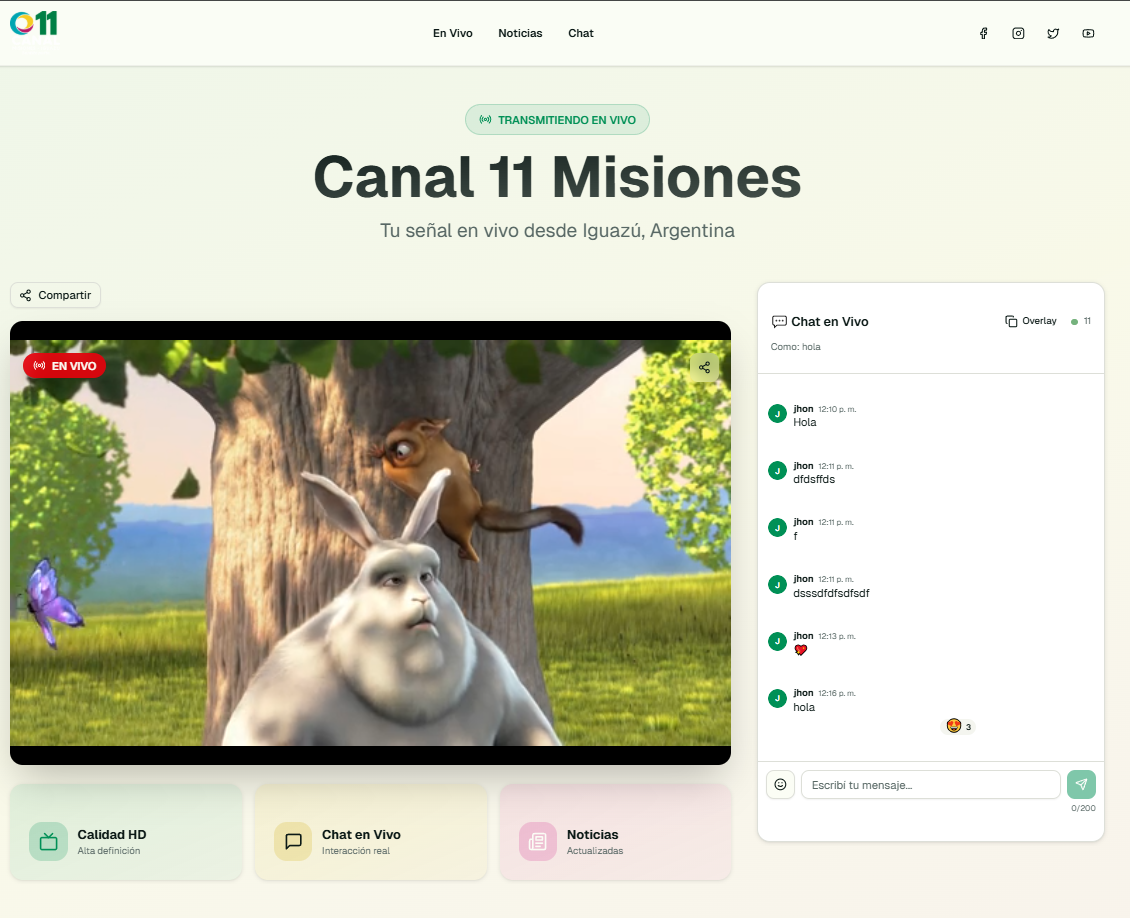Image resolution: width=1130 pixels, height=918 pixels.
Task: Click the 😍 reaction under hola message
Action: tap(957, 726)
